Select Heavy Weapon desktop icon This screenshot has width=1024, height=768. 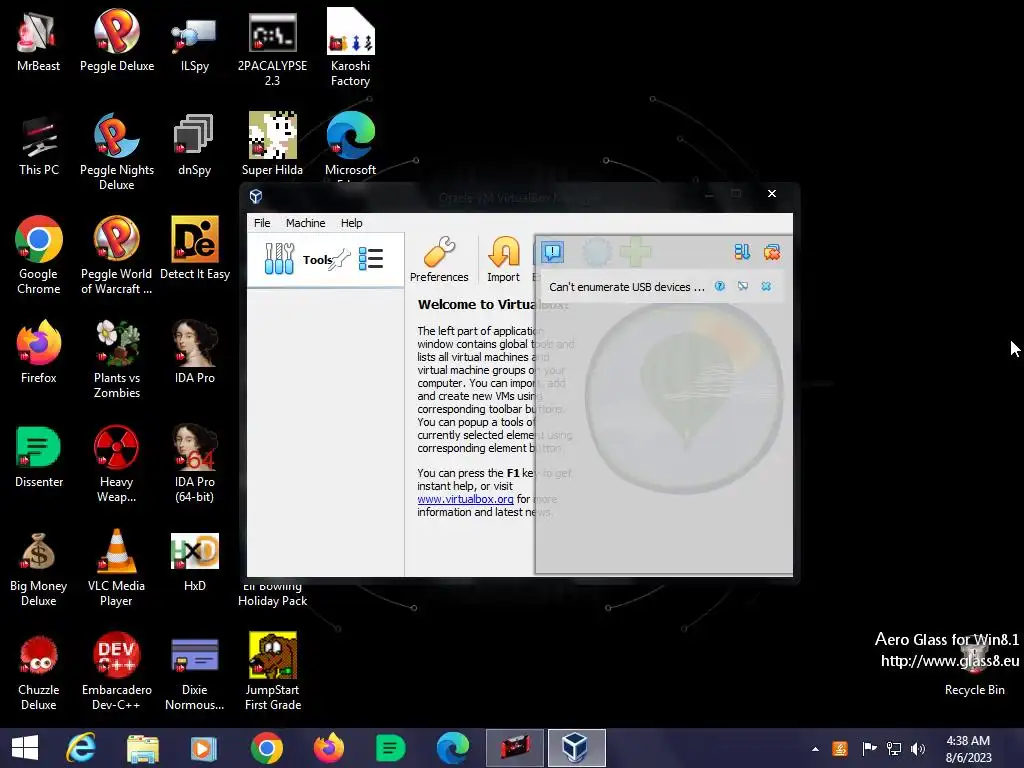click(x=116, y=464)
